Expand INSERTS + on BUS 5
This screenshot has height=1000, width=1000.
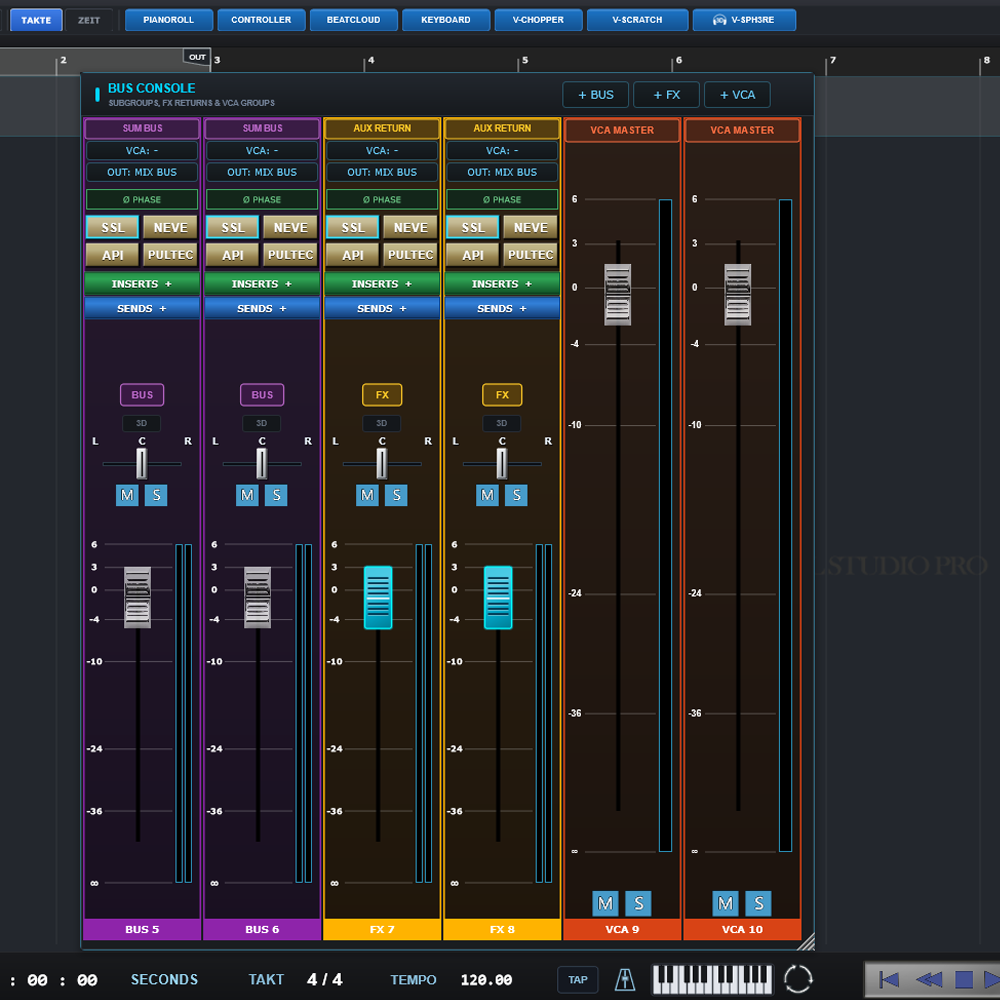[142, 284]
